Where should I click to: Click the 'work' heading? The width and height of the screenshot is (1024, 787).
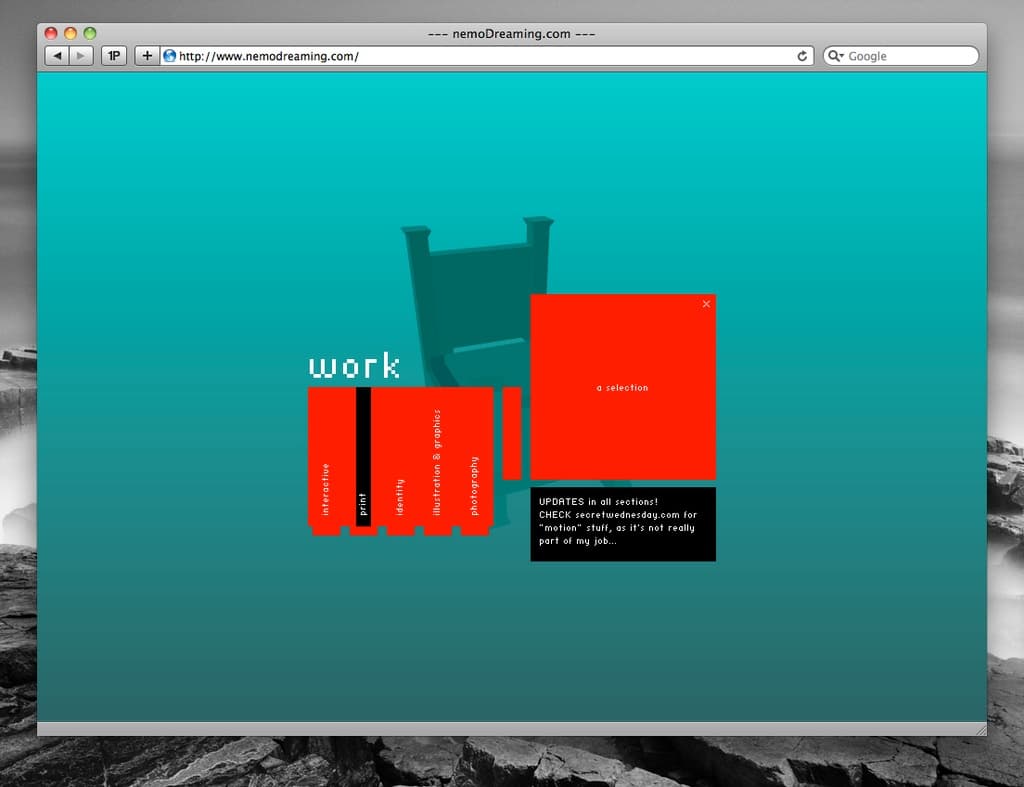(355, 366)
